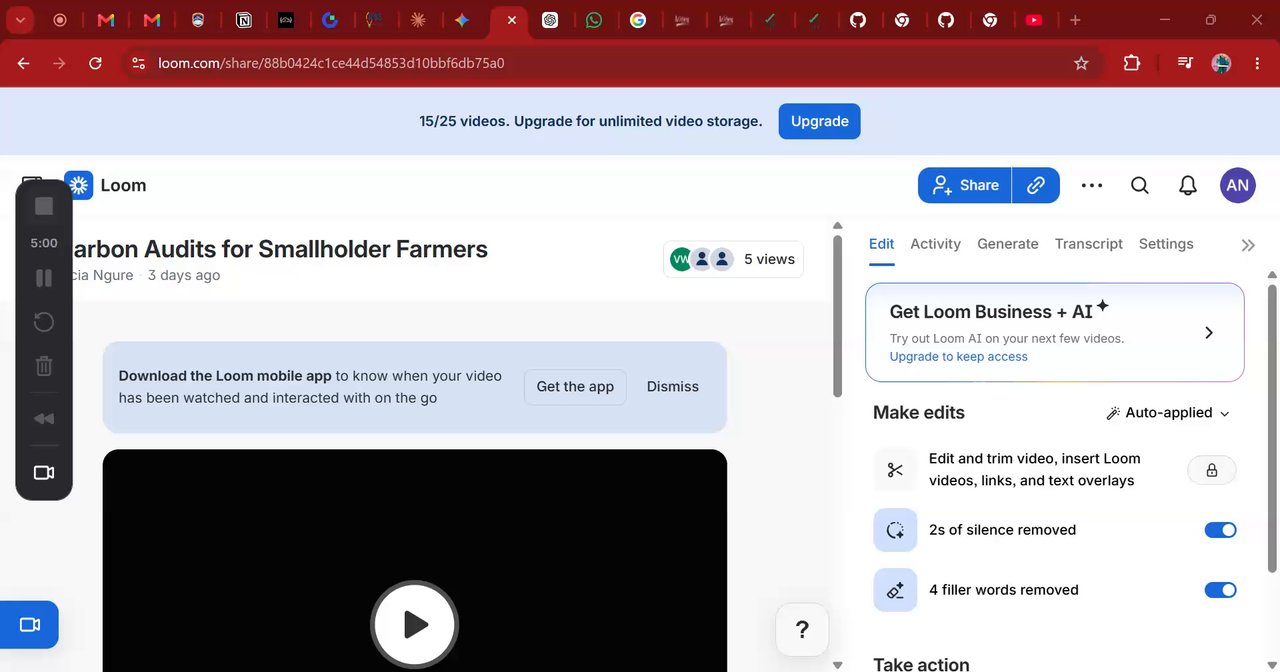Click the camera icon in dark recording bar

tap(44, 472)
